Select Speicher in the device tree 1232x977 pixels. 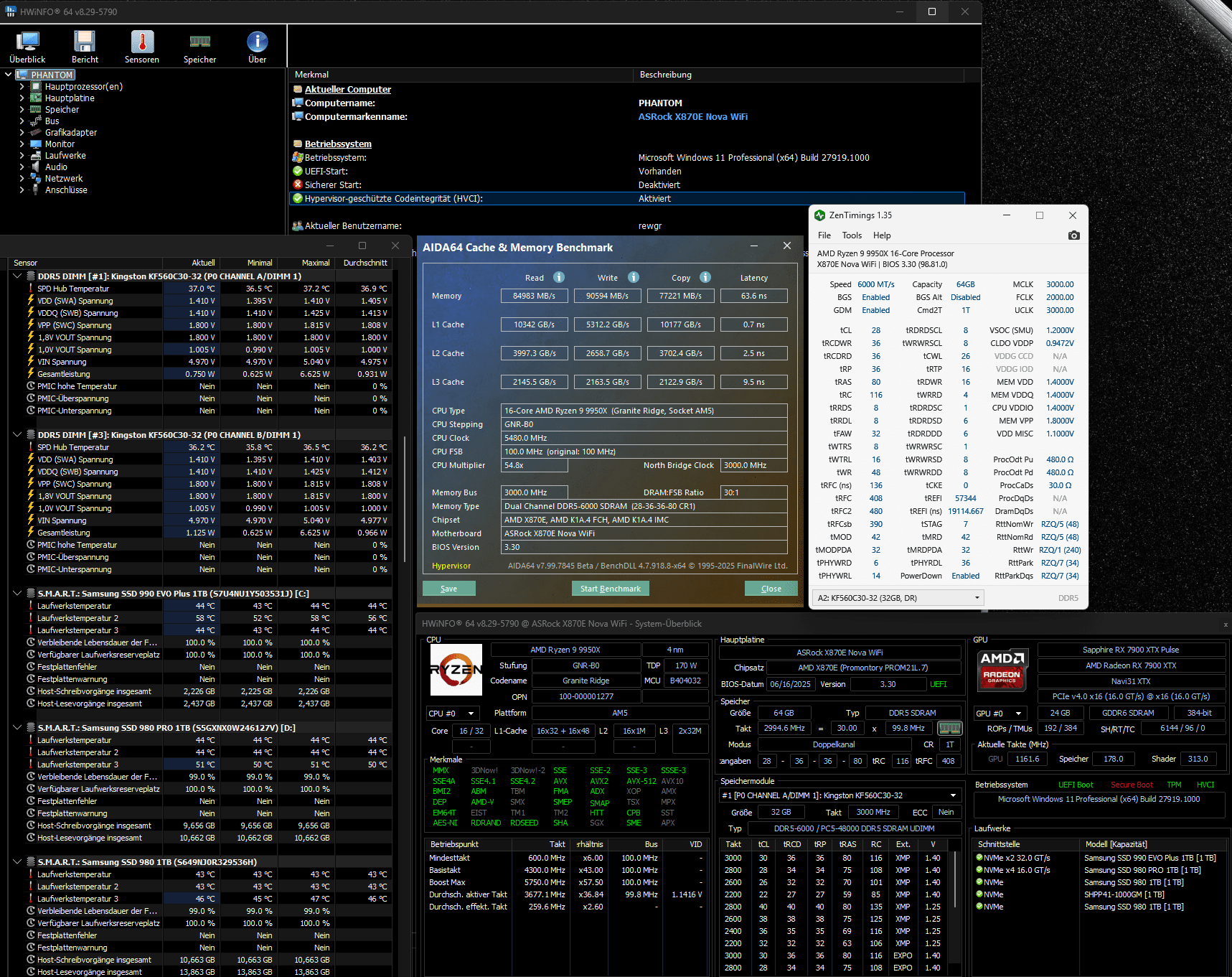(62, 110)
